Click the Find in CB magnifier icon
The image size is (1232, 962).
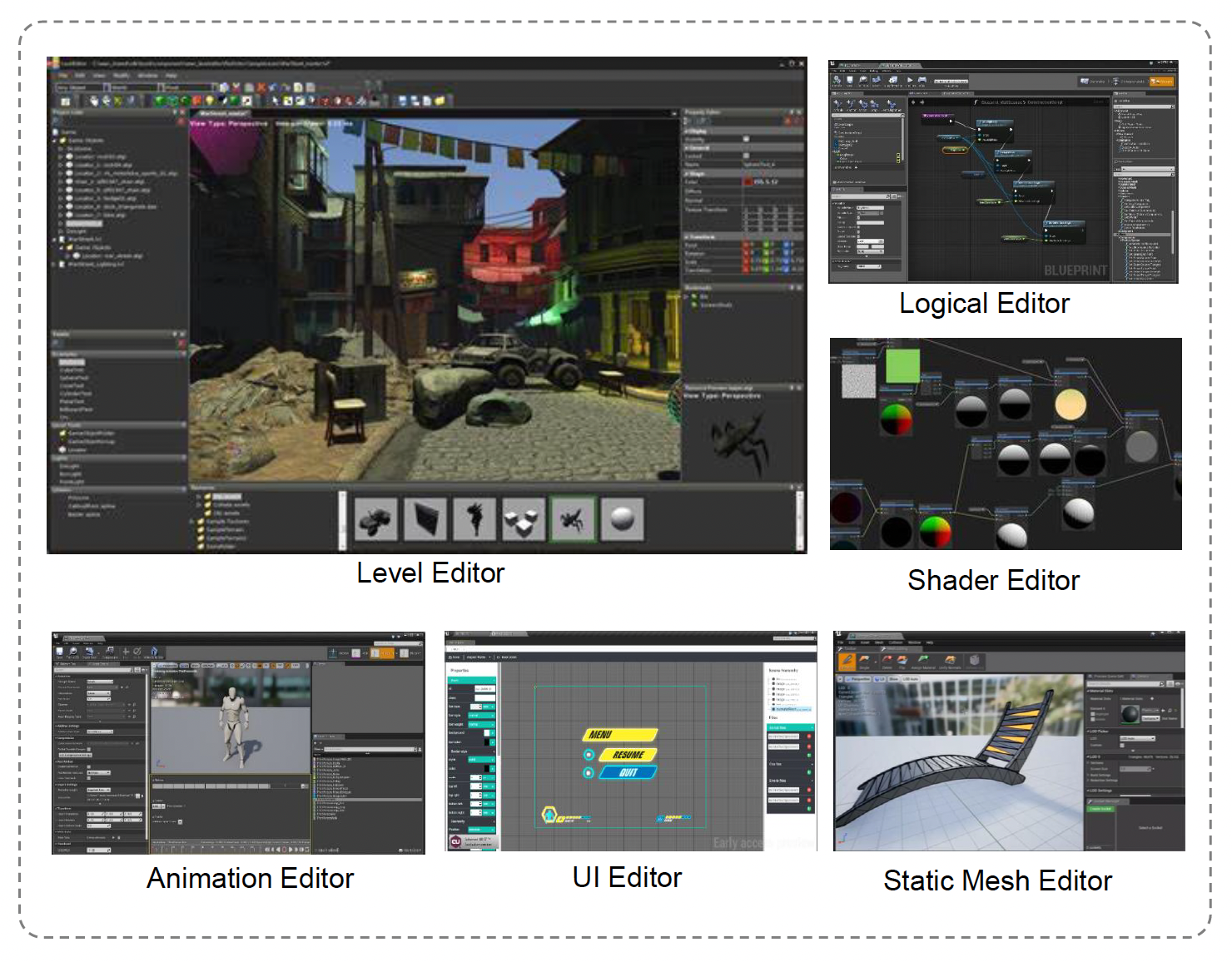click(74, 652)
